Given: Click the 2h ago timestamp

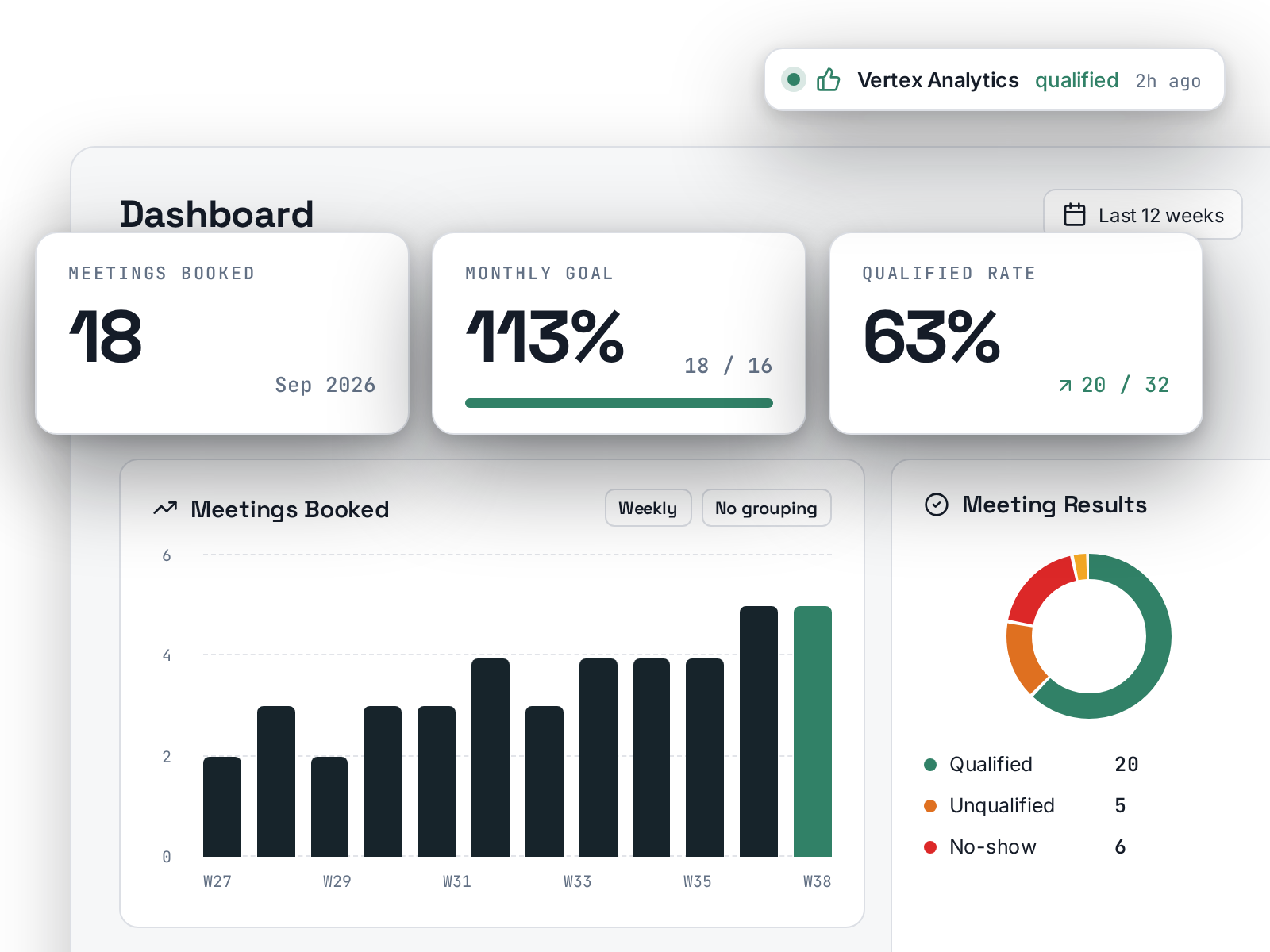Looking at the screenshot, I should coord(1168,81).
